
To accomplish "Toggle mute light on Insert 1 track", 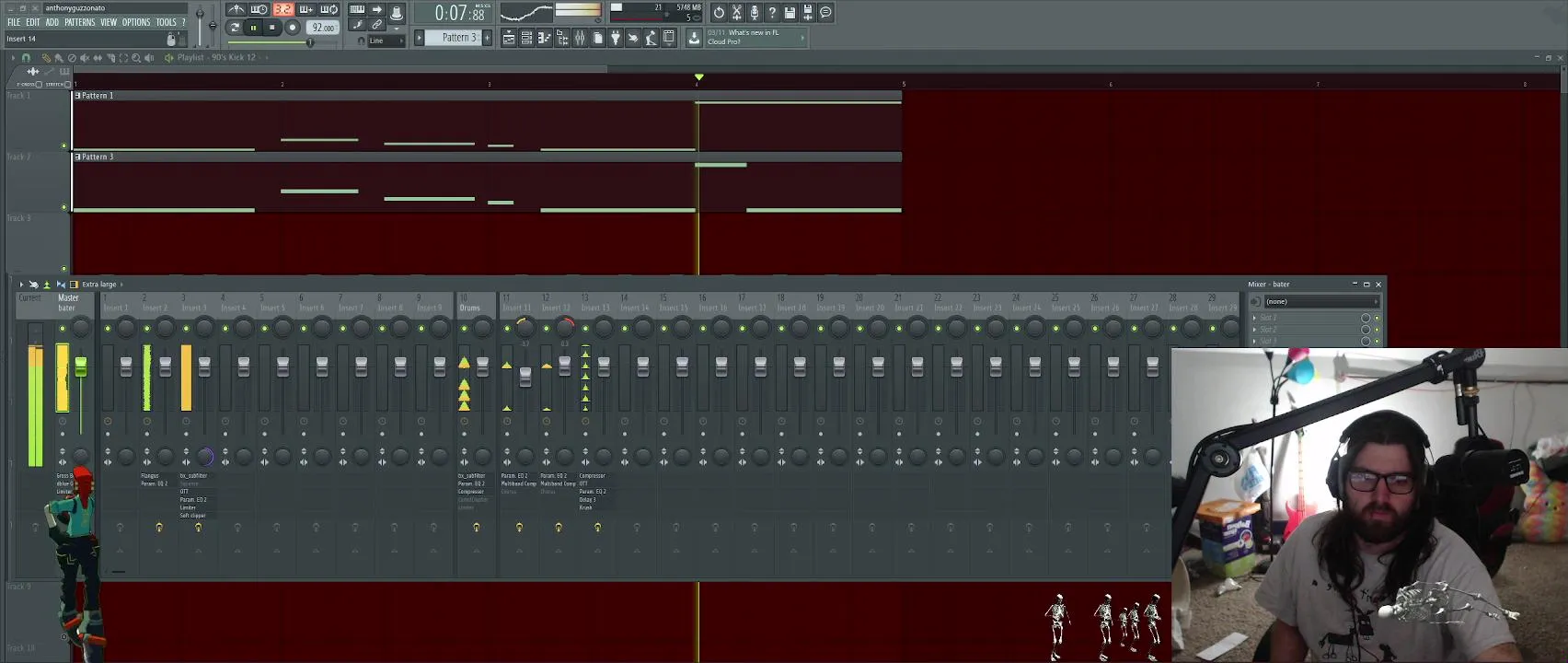I will point(108,329).
